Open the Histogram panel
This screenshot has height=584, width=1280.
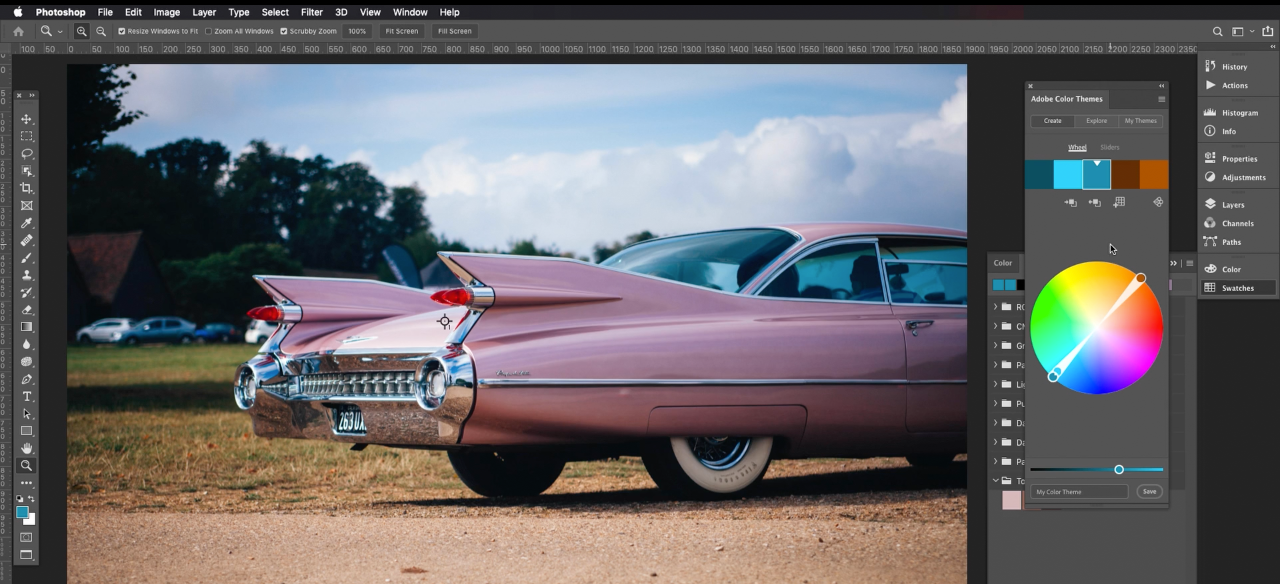pos(1230,113)
